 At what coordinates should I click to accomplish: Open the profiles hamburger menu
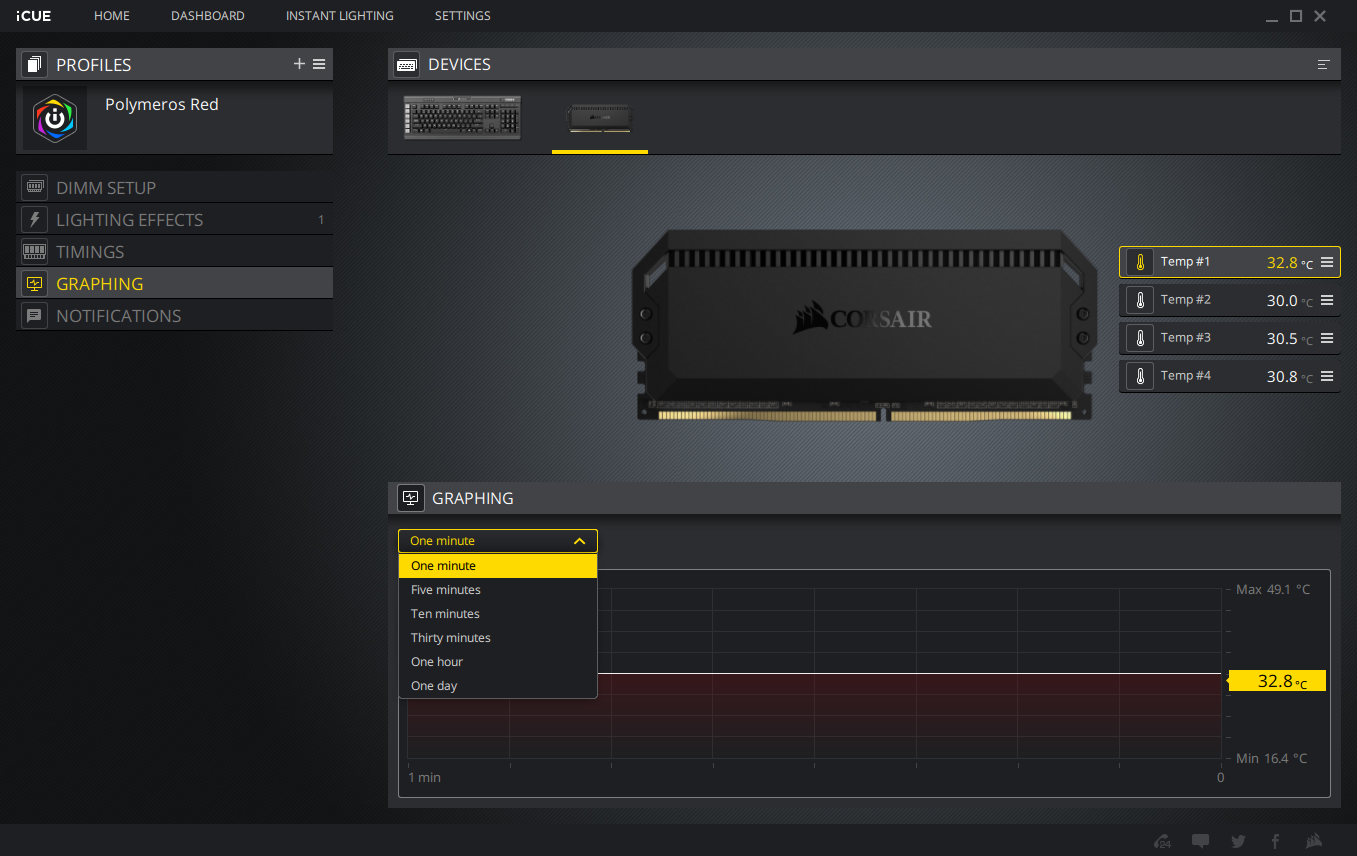319,64
